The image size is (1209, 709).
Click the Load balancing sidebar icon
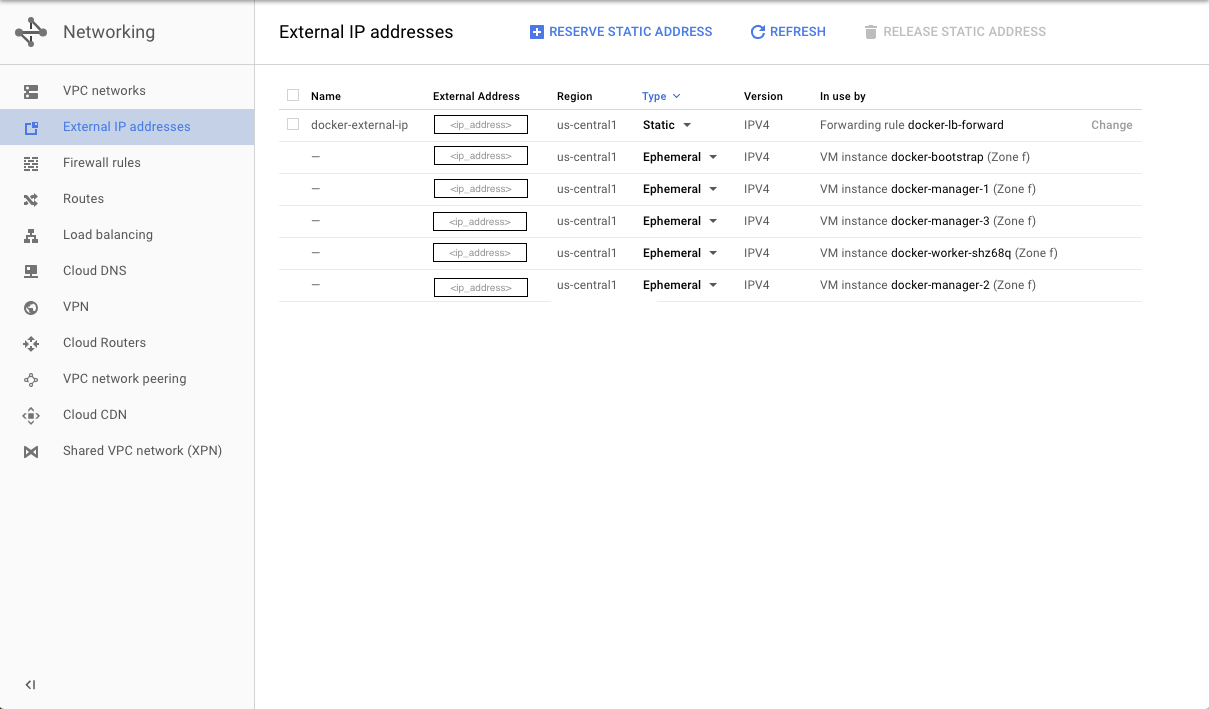[x=31, y=235]
